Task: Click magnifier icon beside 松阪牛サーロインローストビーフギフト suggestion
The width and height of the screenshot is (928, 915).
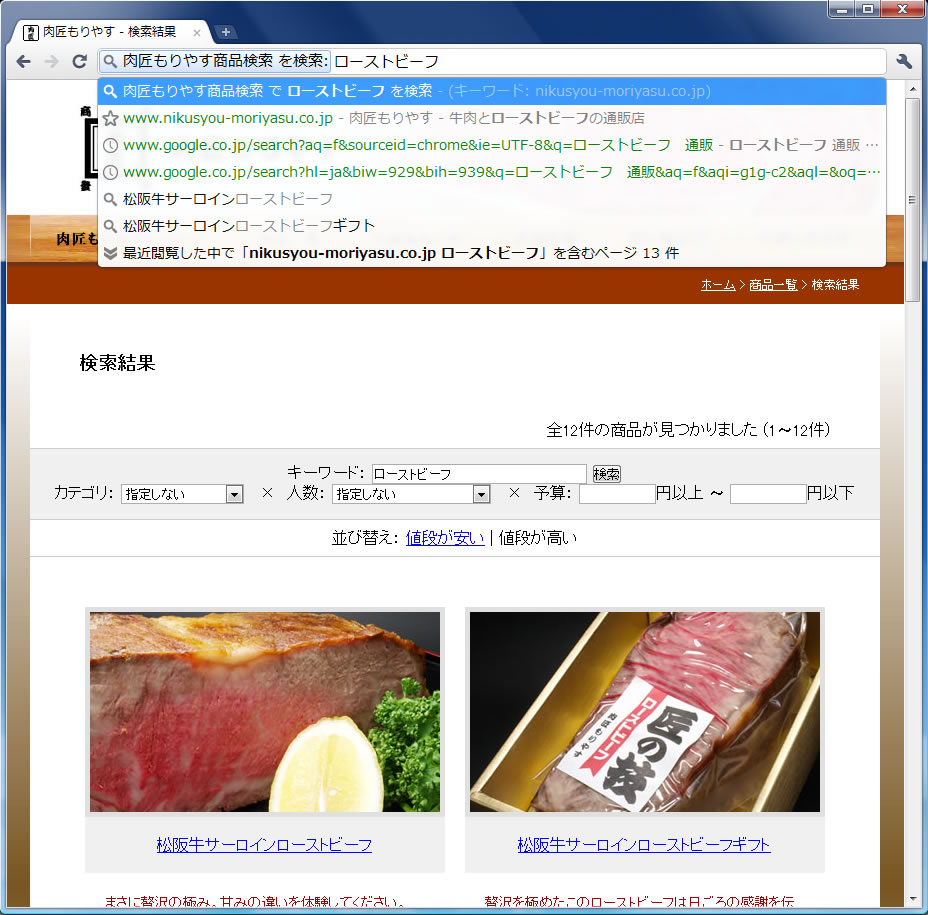Action: [x=110, y=225]
